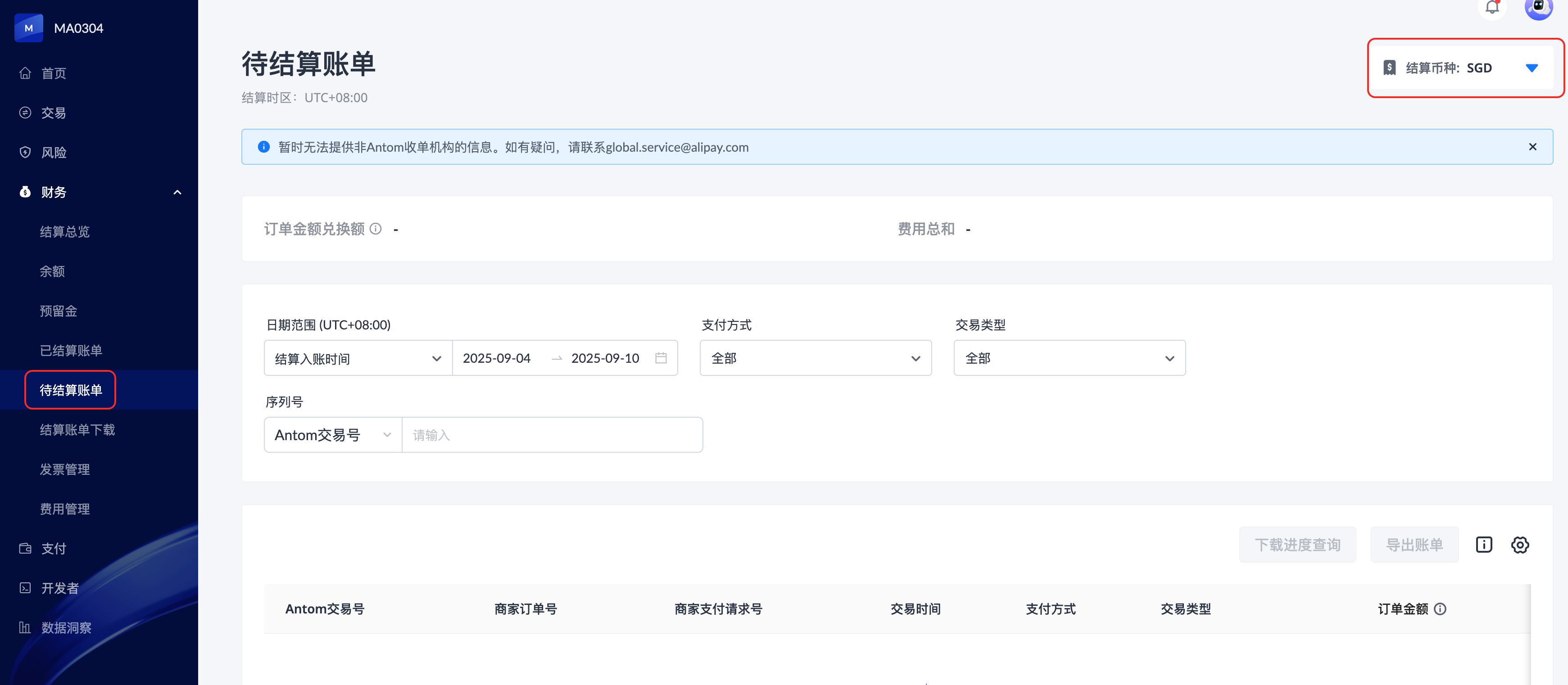This screenshot has height=685, width=1568.
Task: Click info icon next to 订单金额兑换额
Action: click(376, 229)
